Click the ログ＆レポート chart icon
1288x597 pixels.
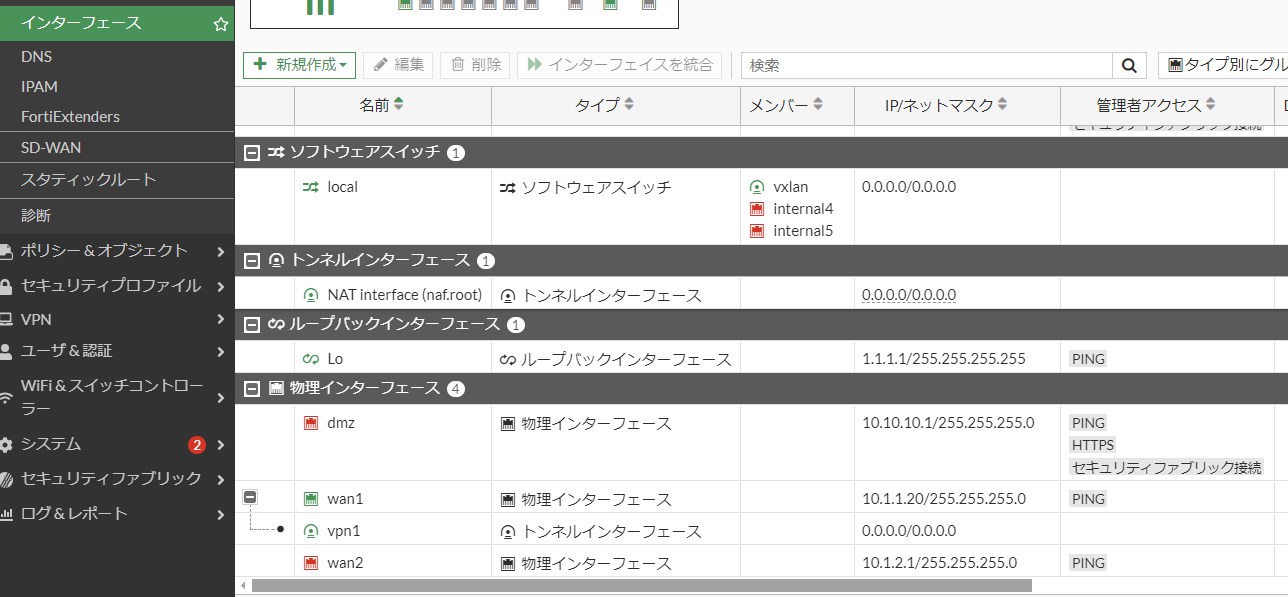click(x=6, y=515)
